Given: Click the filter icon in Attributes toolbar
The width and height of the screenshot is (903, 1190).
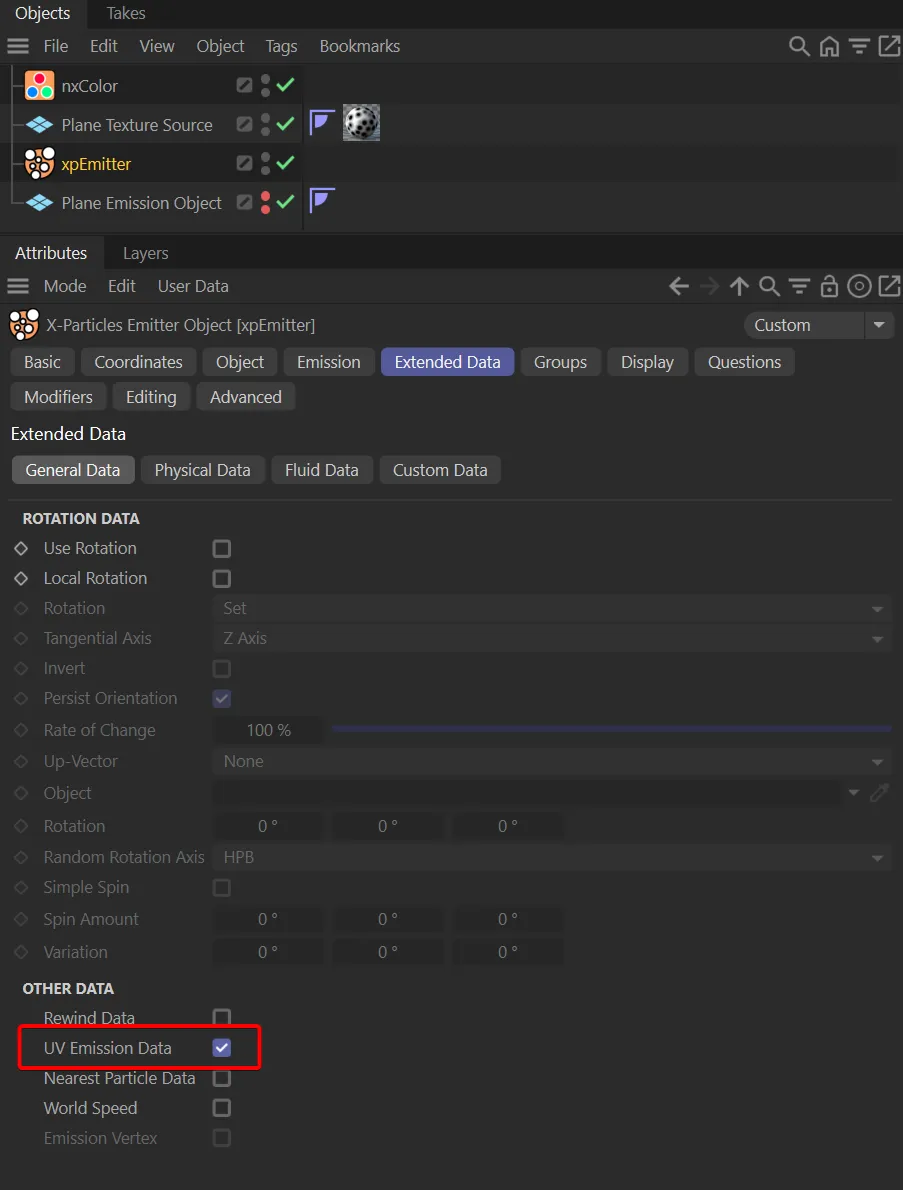Looking at the screenshot, I should pyautogui.click(x=799, y=286).
